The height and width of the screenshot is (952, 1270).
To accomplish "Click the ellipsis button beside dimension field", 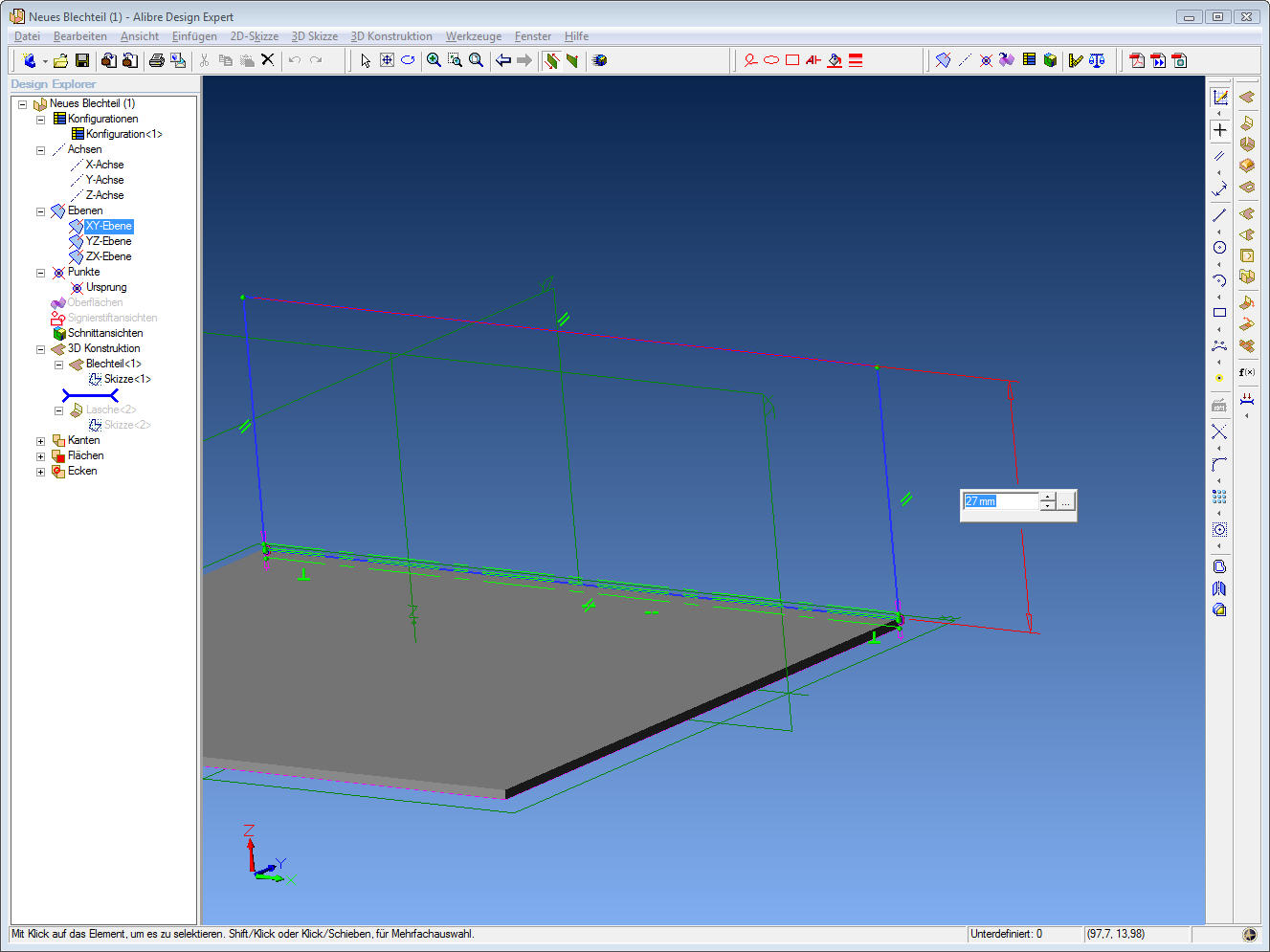I will click(1066, 501).
